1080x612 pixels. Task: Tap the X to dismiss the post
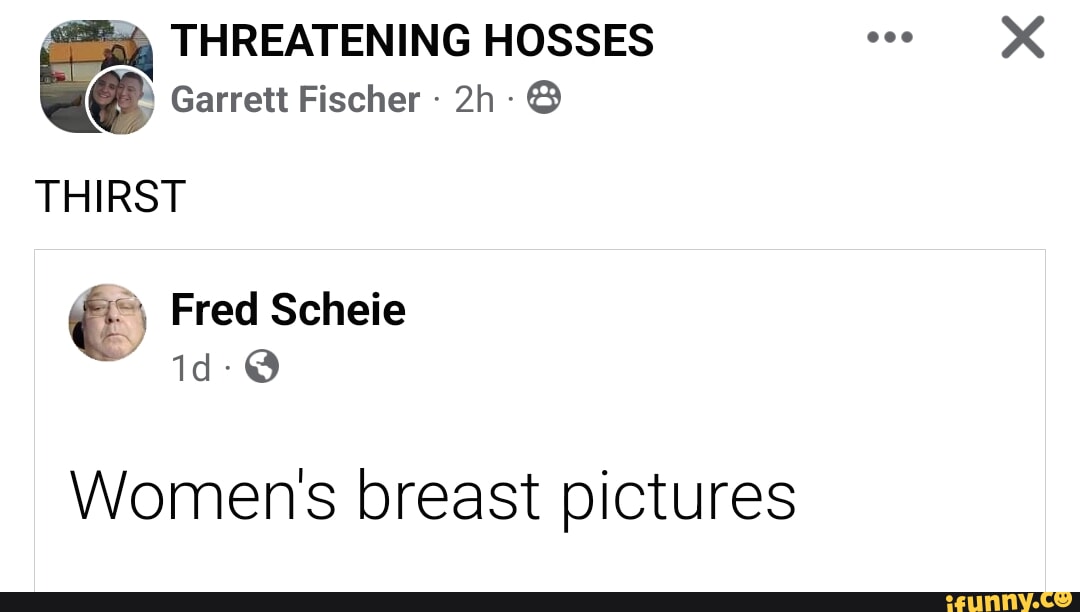(x=1022, y=36)
